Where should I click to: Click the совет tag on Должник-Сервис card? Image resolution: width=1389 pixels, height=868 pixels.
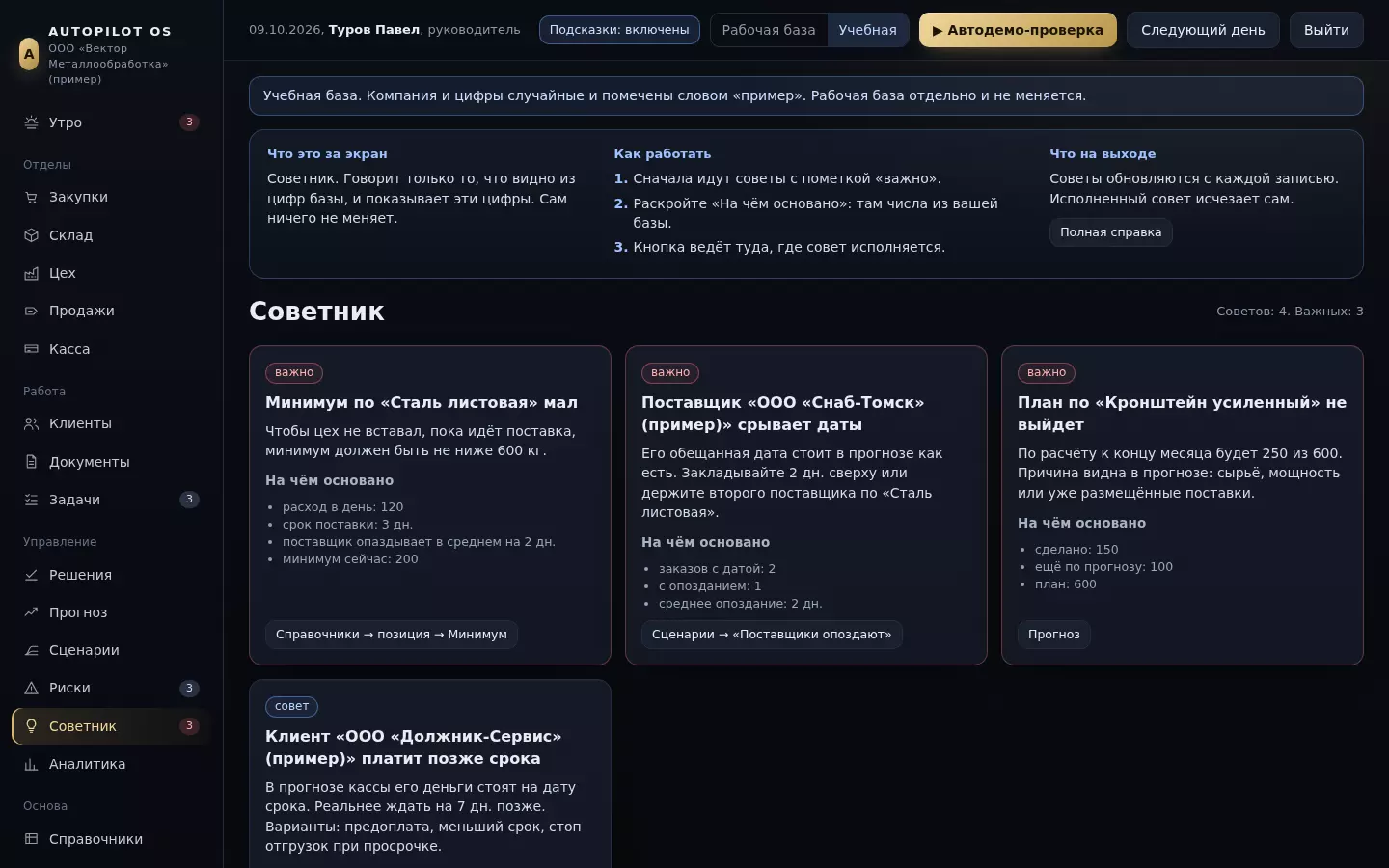(291, 707)
